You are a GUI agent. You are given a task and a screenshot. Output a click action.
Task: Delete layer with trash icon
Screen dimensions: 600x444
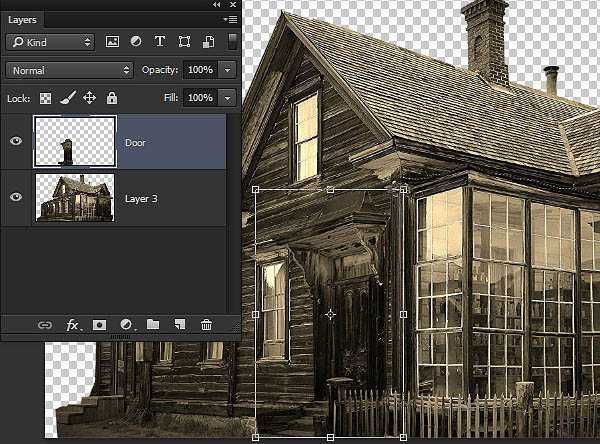pyautogui.click(x=206, y=325)
